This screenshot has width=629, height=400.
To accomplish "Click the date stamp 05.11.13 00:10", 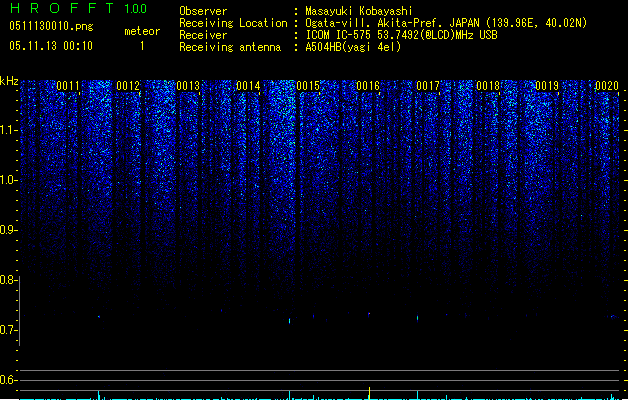I will (51, 46).
